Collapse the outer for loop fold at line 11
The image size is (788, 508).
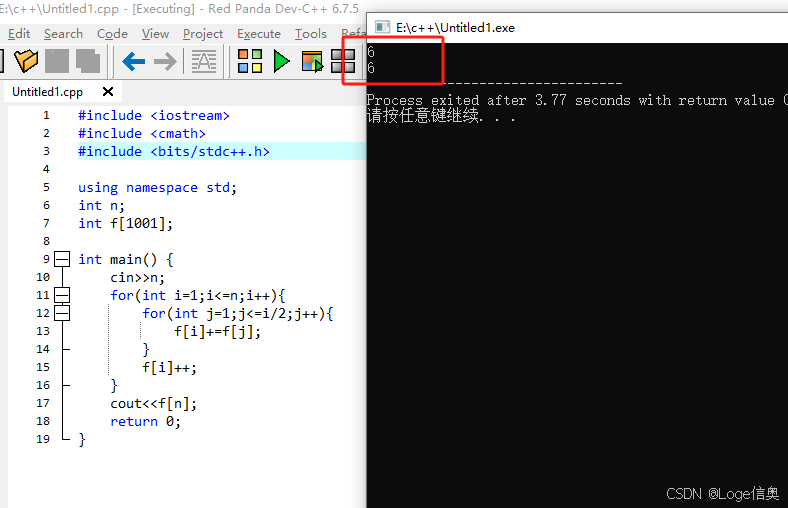click(62, 295)
